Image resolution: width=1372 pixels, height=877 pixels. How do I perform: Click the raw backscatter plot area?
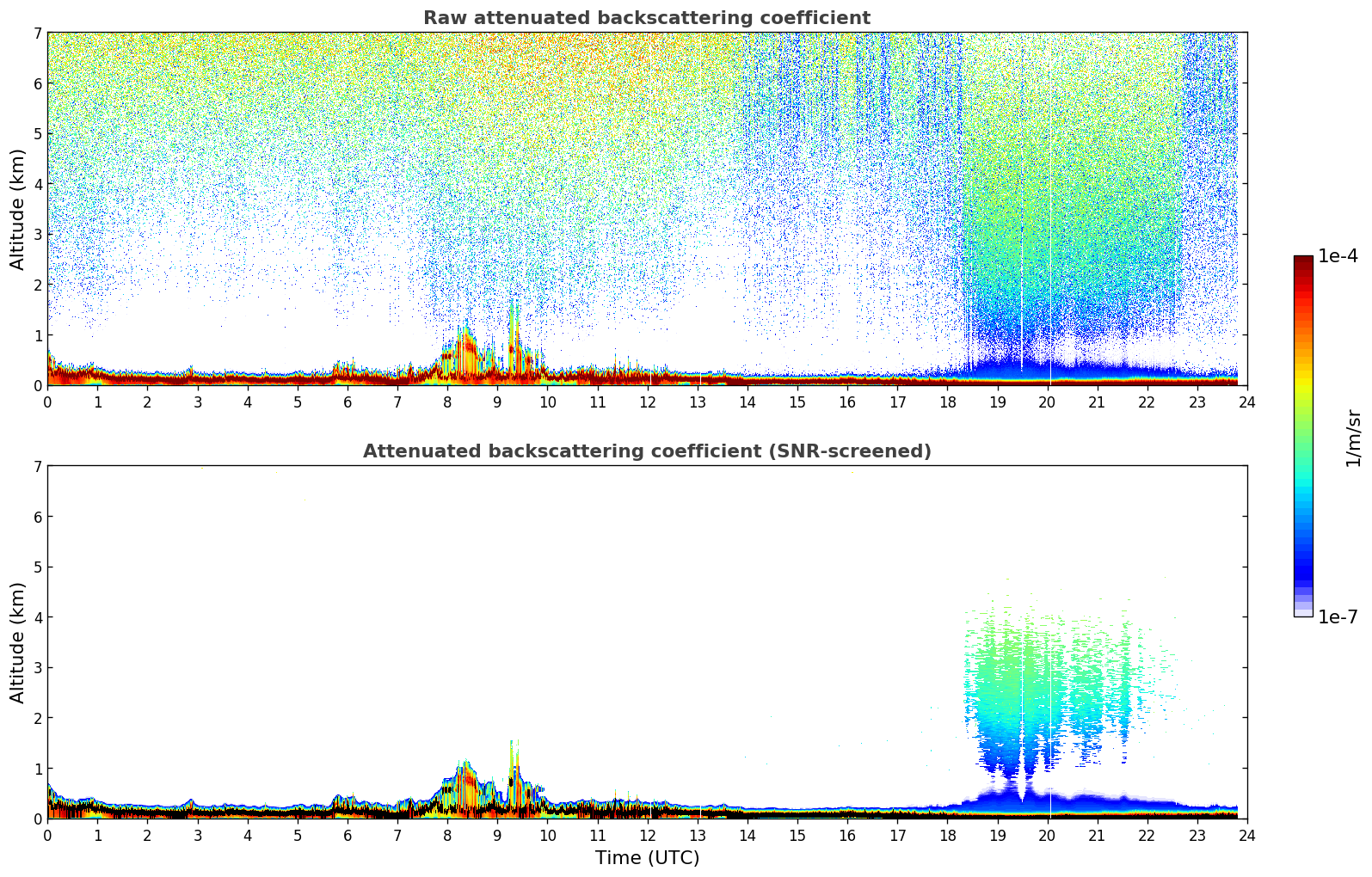647,209
